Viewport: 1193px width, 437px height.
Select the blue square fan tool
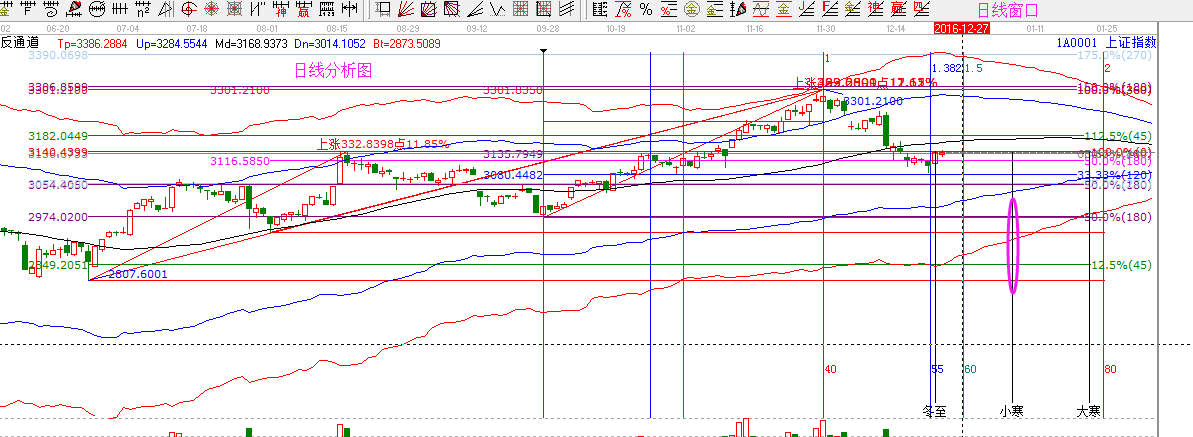429,9
